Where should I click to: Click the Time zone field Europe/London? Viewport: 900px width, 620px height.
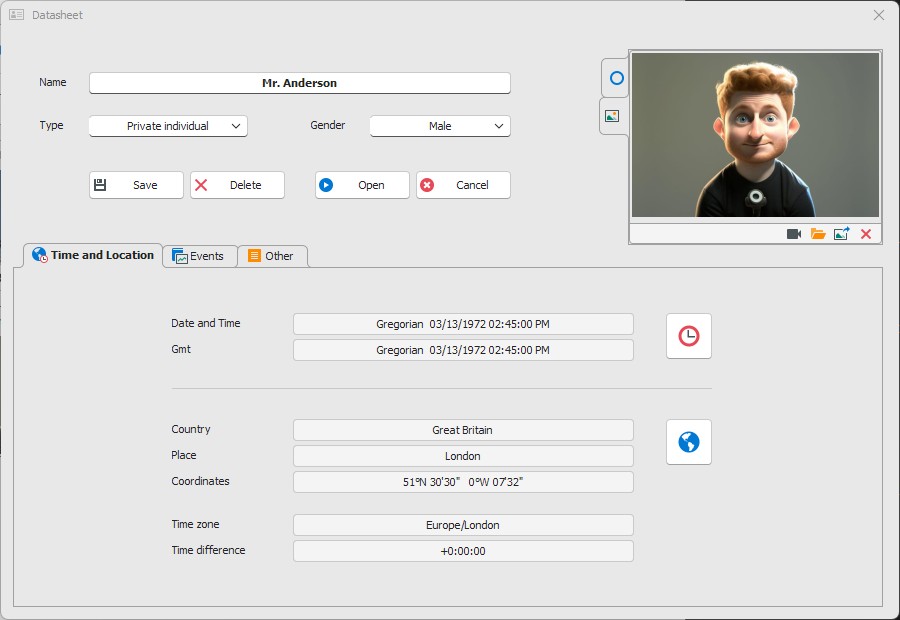pos(463,525)
